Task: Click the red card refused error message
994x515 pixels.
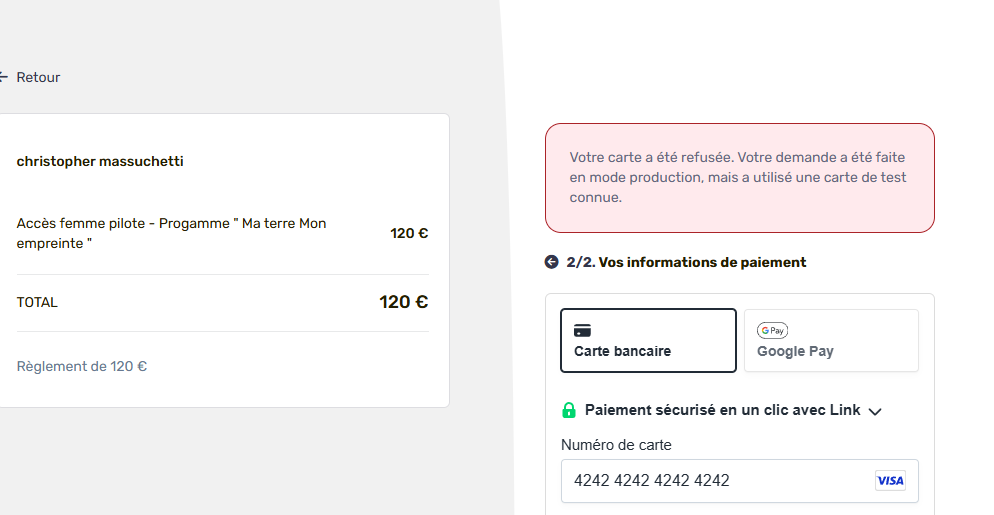Action: pos(740,178)
